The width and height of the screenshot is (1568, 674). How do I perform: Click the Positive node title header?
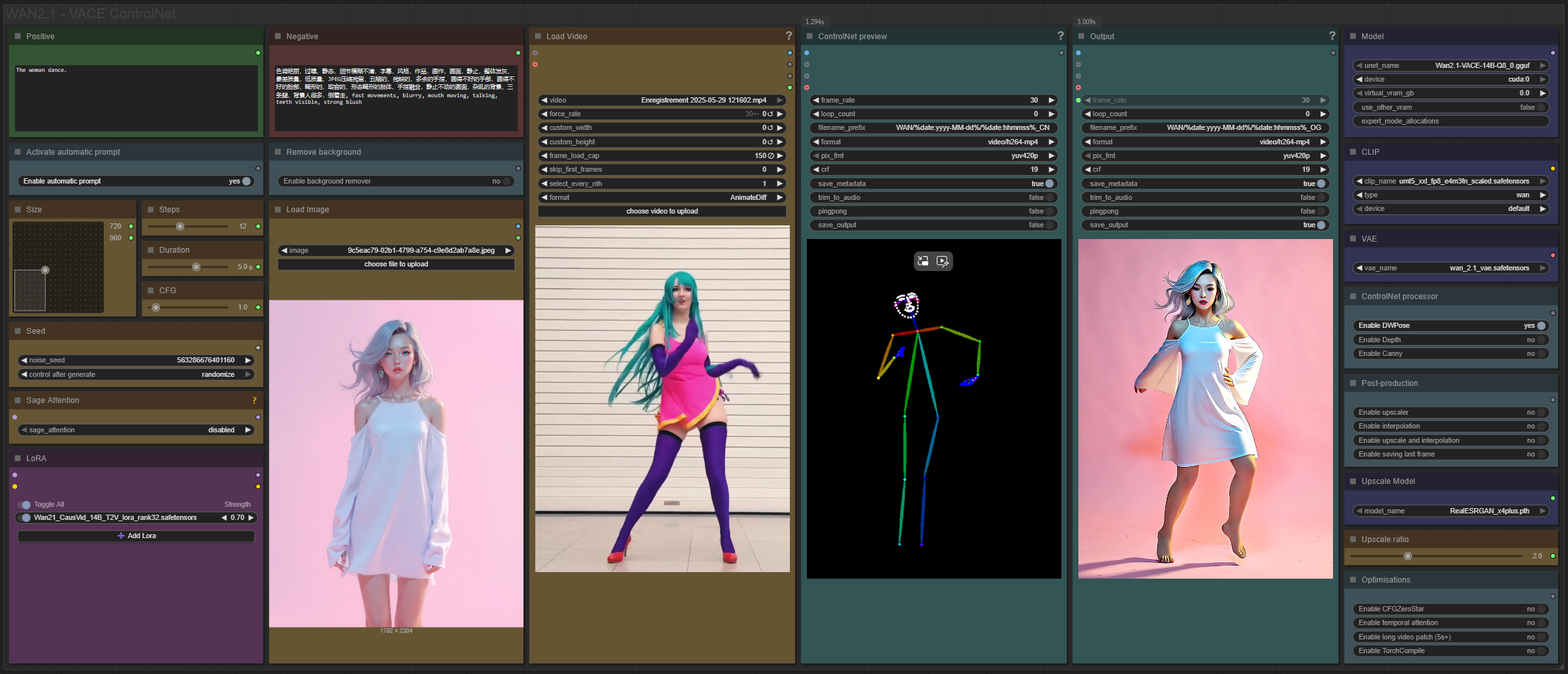[x=40, y=37]
